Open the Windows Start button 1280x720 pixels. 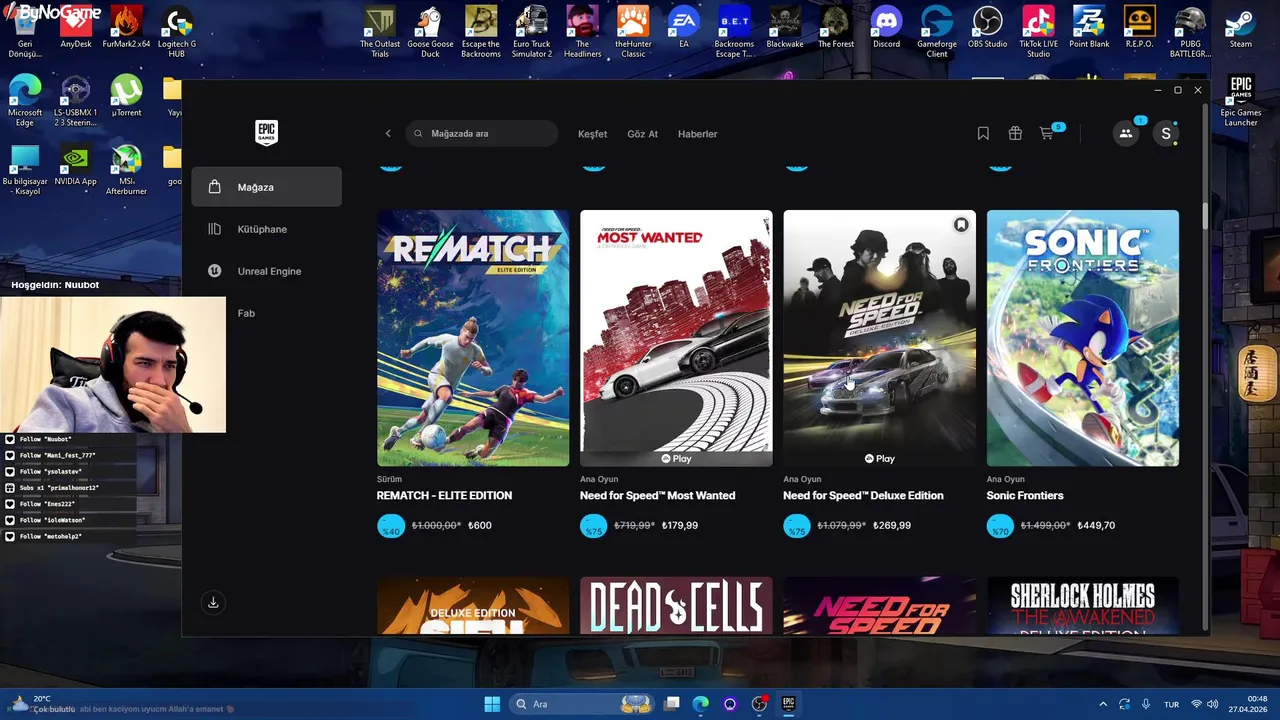click(x=492, y=704)
